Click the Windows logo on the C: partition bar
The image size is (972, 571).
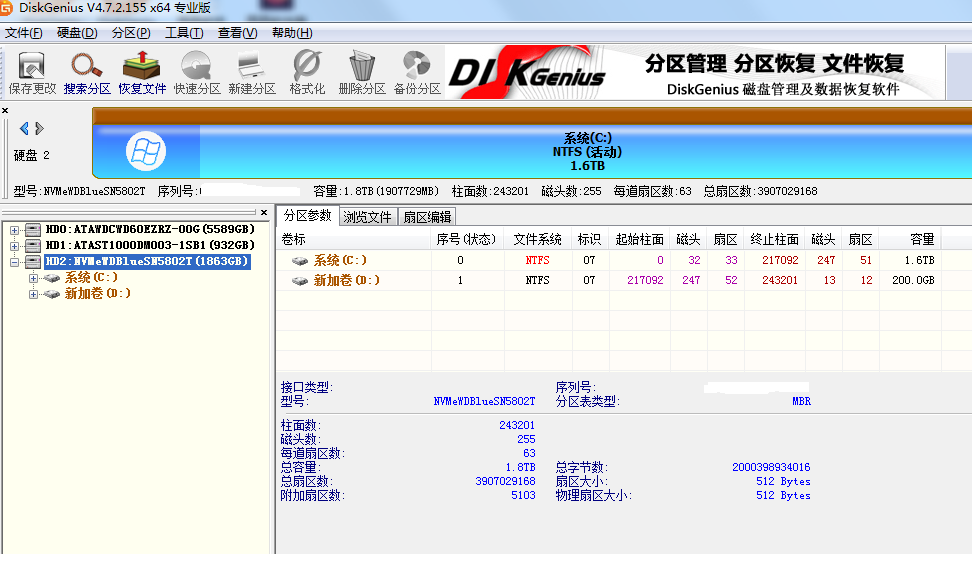(146, 151)
